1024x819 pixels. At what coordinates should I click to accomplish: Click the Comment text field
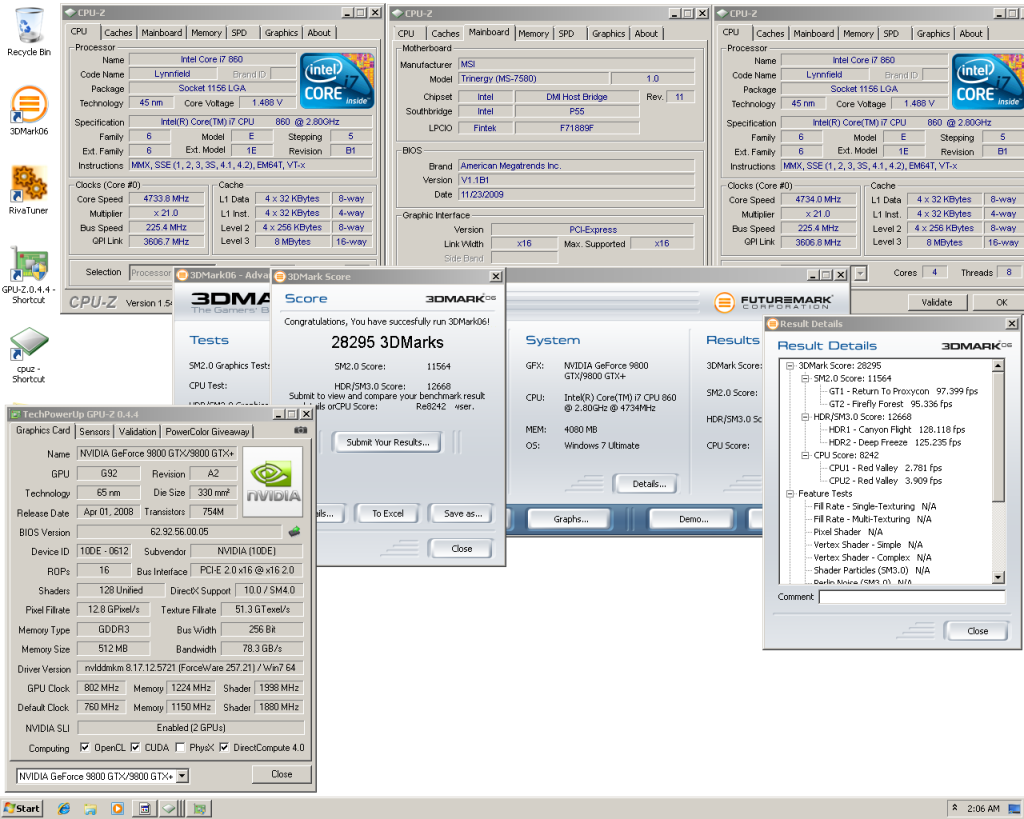[x=911, y=597]
